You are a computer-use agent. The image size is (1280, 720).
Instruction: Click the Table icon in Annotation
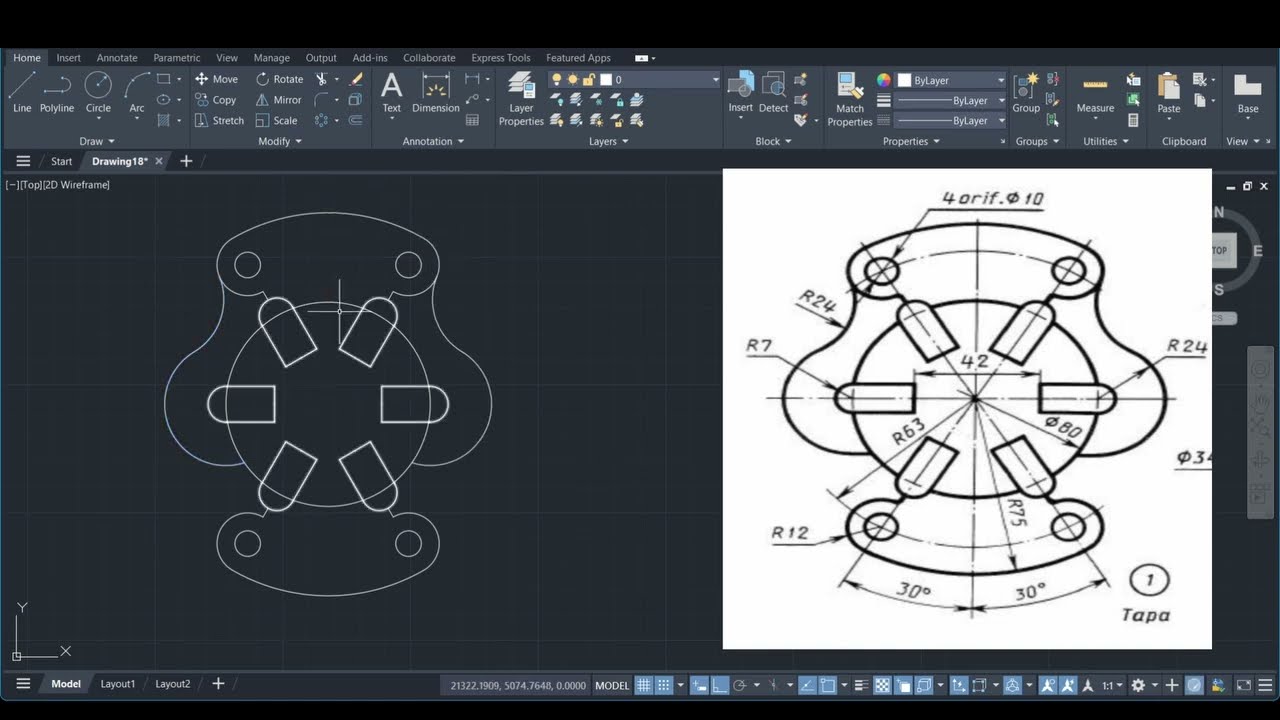473,120
